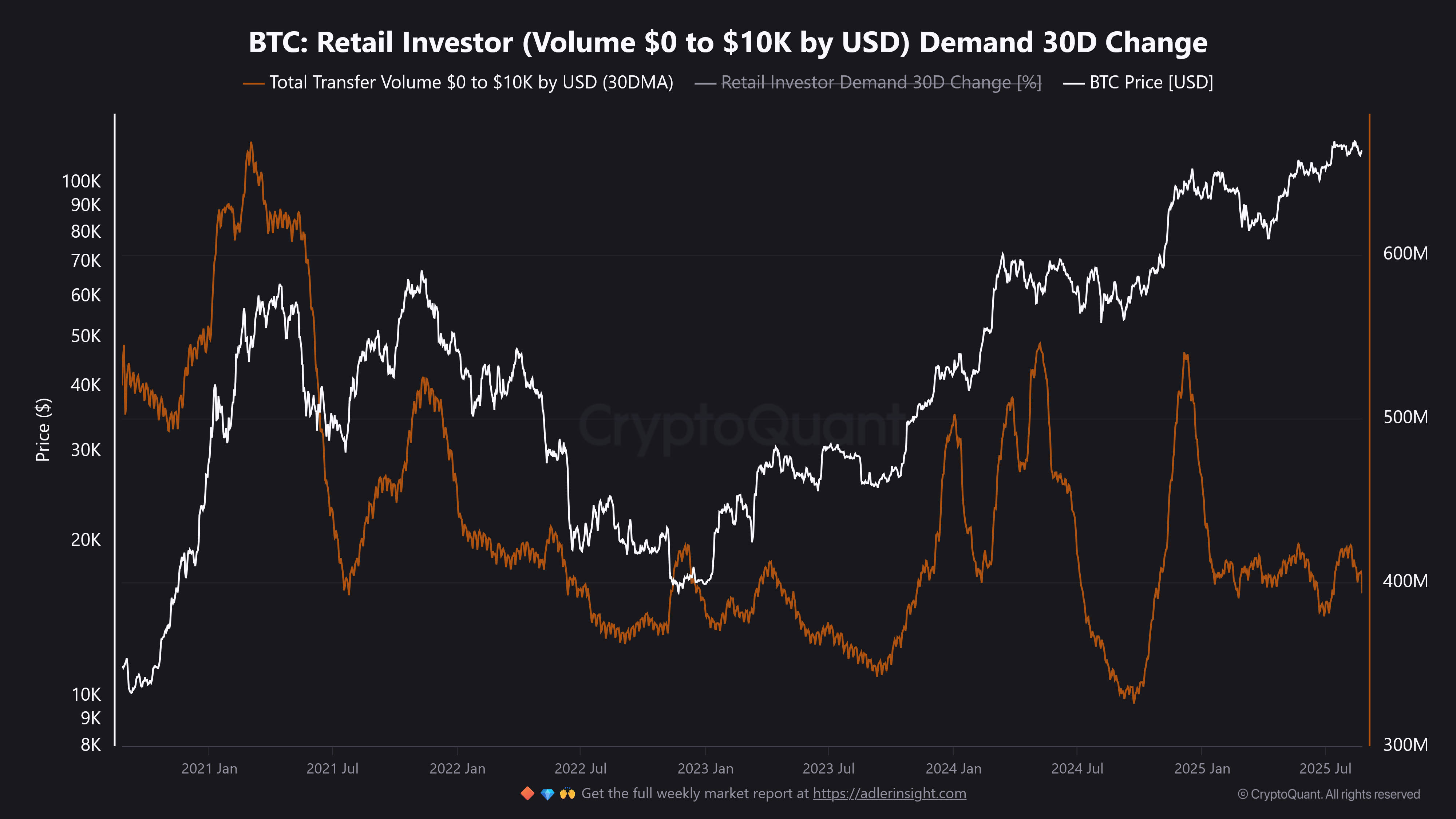Click the 70K tick on the price axis
The image size is (1456, 819).
[86, 261]
